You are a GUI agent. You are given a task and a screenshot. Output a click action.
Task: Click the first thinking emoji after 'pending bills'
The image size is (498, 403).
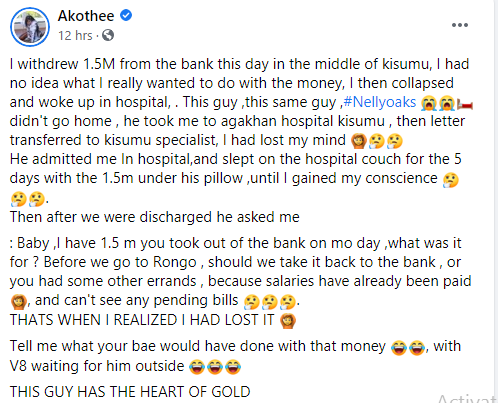point(252,302)
